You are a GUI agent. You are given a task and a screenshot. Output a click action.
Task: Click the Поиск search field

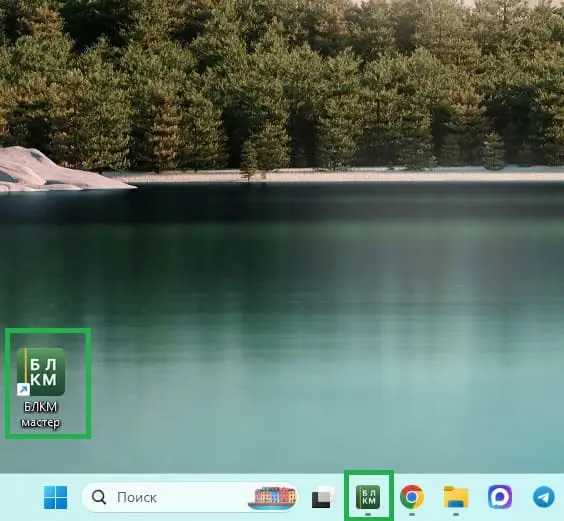[190, 498]
